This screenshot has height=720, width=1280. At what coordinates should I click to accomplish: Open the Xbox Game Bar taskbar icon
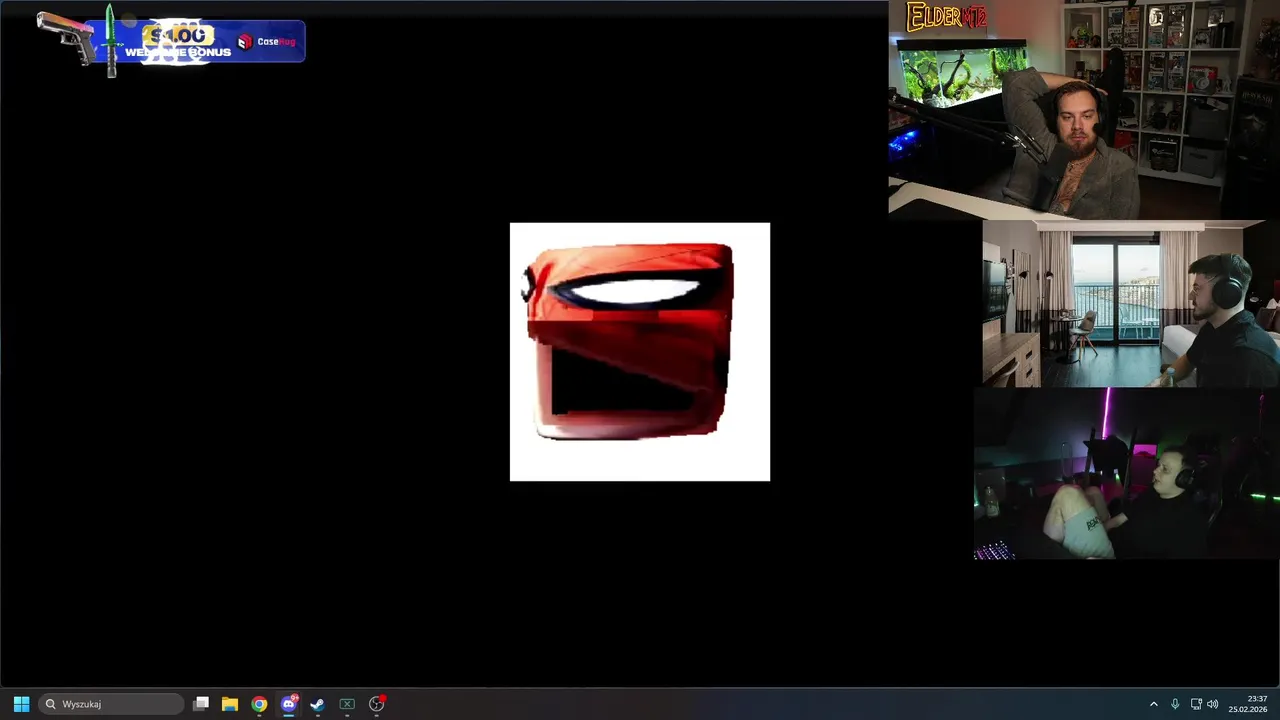[347, 704]
